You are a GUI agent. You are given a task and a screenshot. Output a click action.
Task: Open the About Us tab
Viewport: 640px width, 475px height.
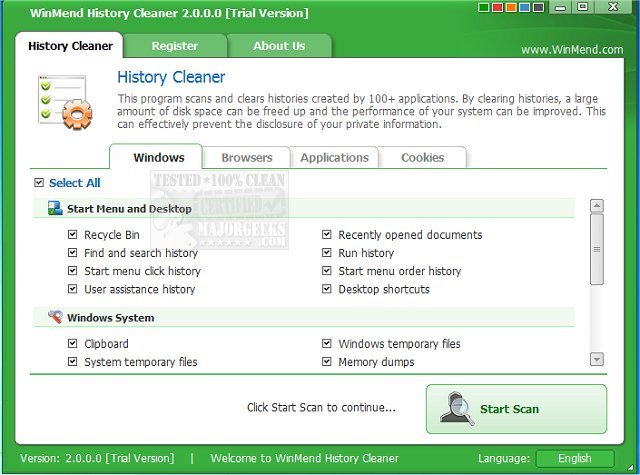click(x=279, y=46)
